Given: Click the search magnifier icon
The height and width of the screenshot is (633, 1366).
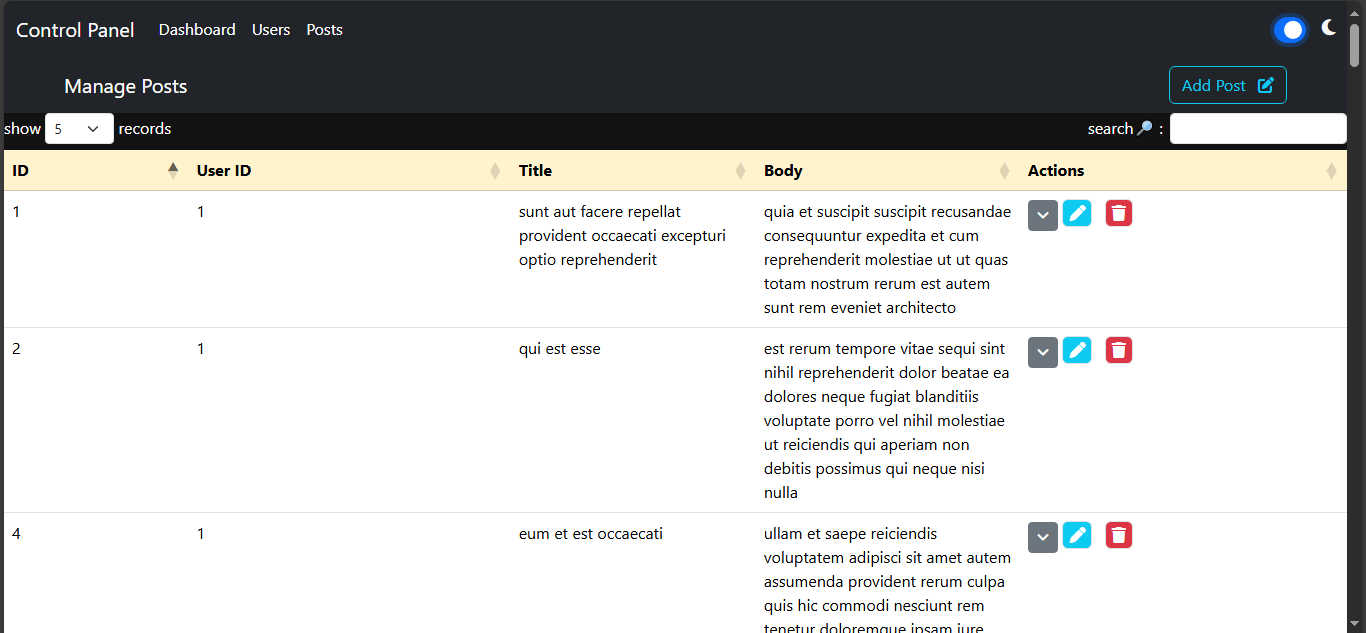Looking at the screenshot, I should tap(1145, 128).
